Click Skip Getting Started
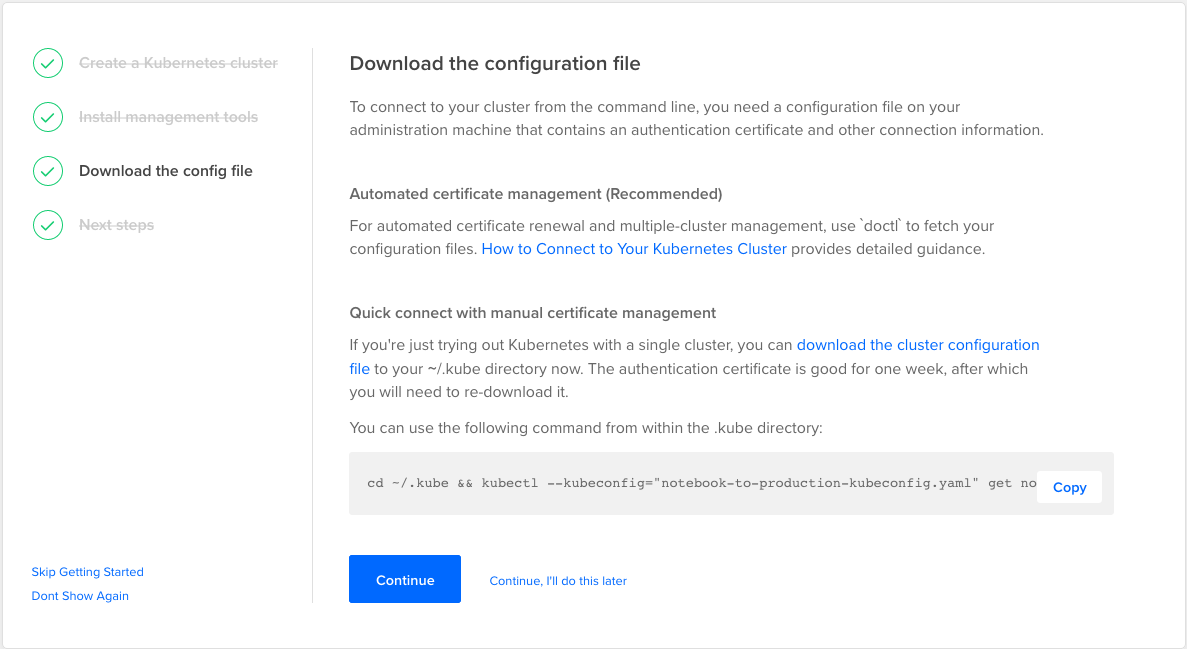Screen dimensions: 1187x649 tap(88, 572)
